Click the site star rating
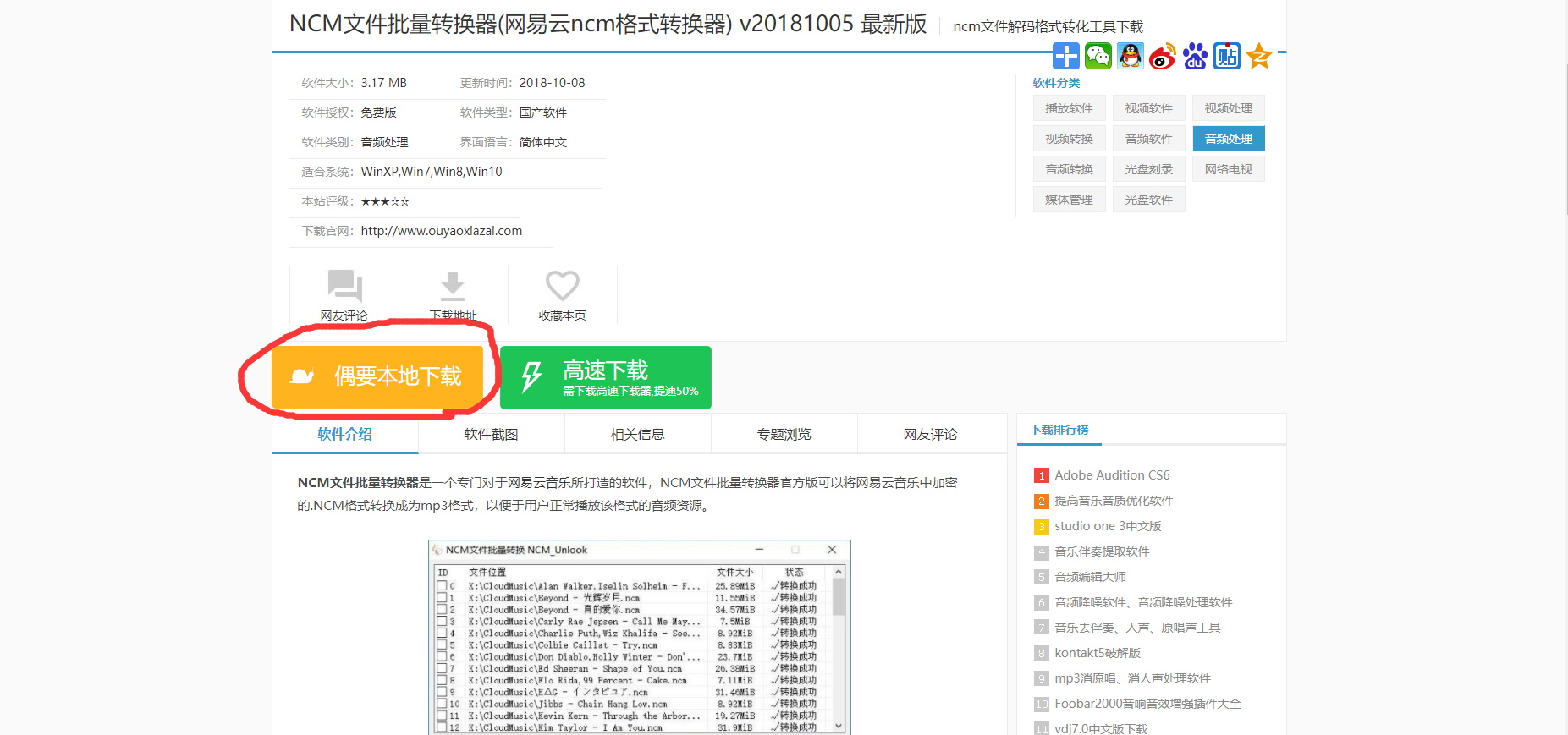 pyautogui.click(x=385, y=201)
